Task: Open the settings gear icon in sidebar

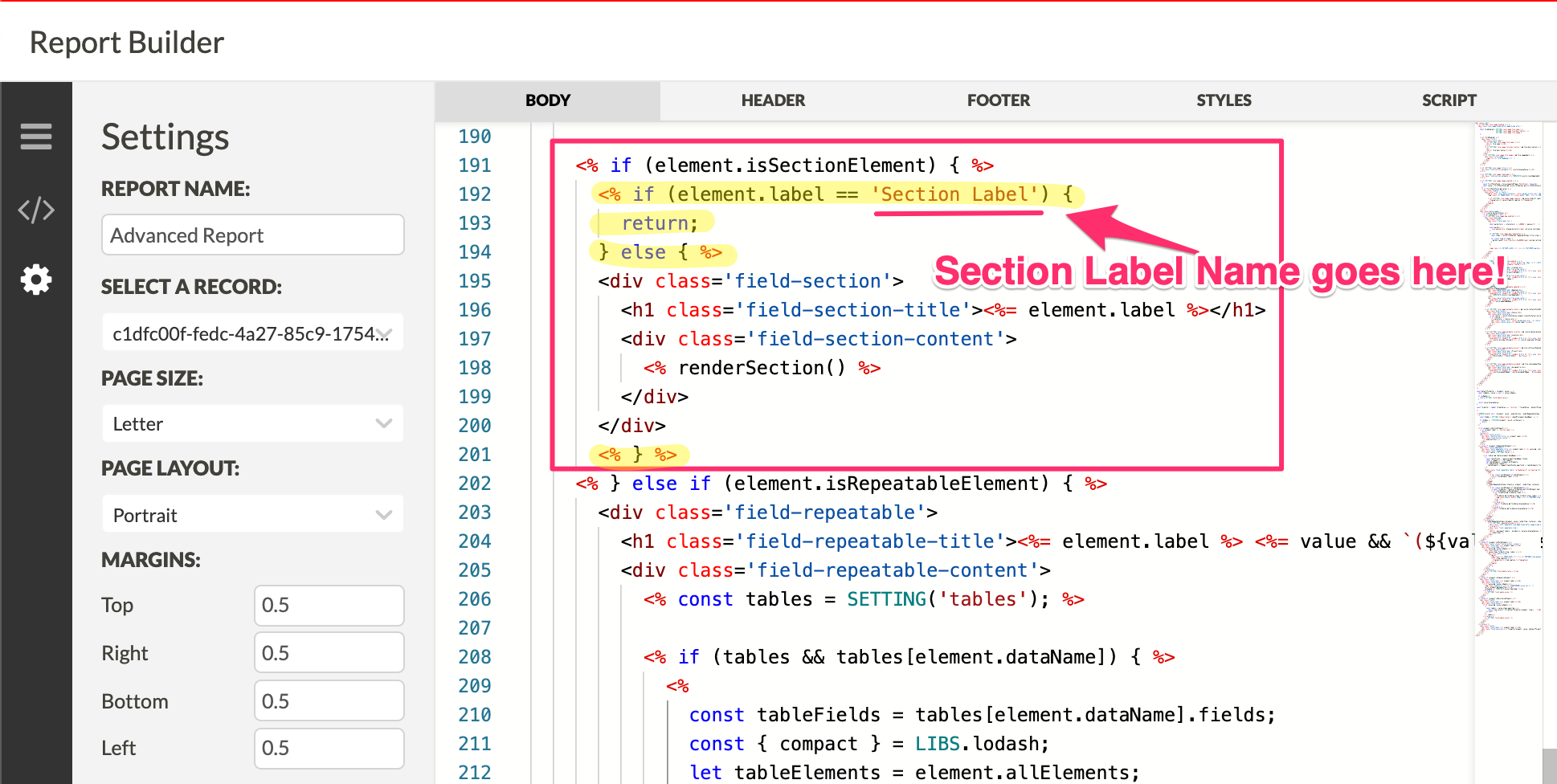Action: (x=36, y=280)
